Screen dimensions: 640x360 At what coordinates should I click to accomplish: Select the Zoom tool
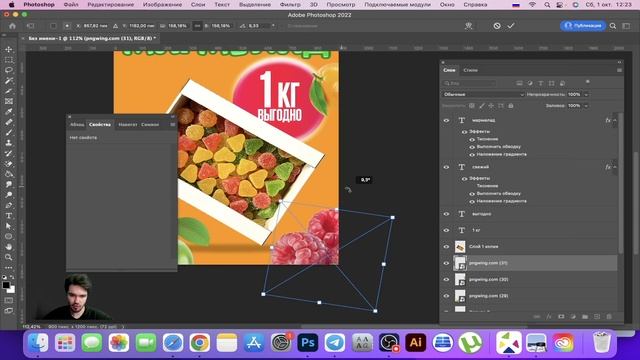tap(9, 257)
